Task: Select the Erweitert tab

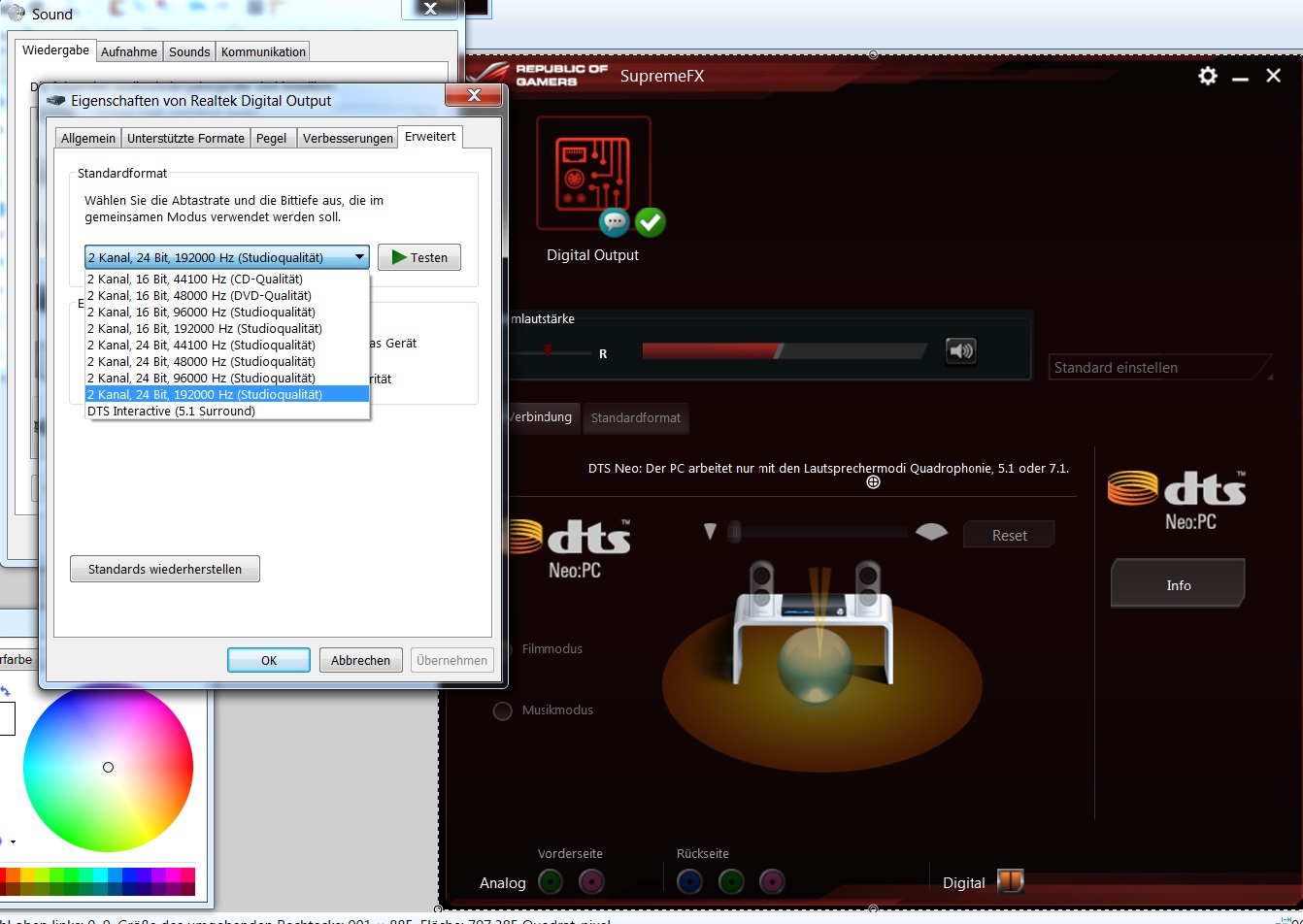Action: point(430,137)
